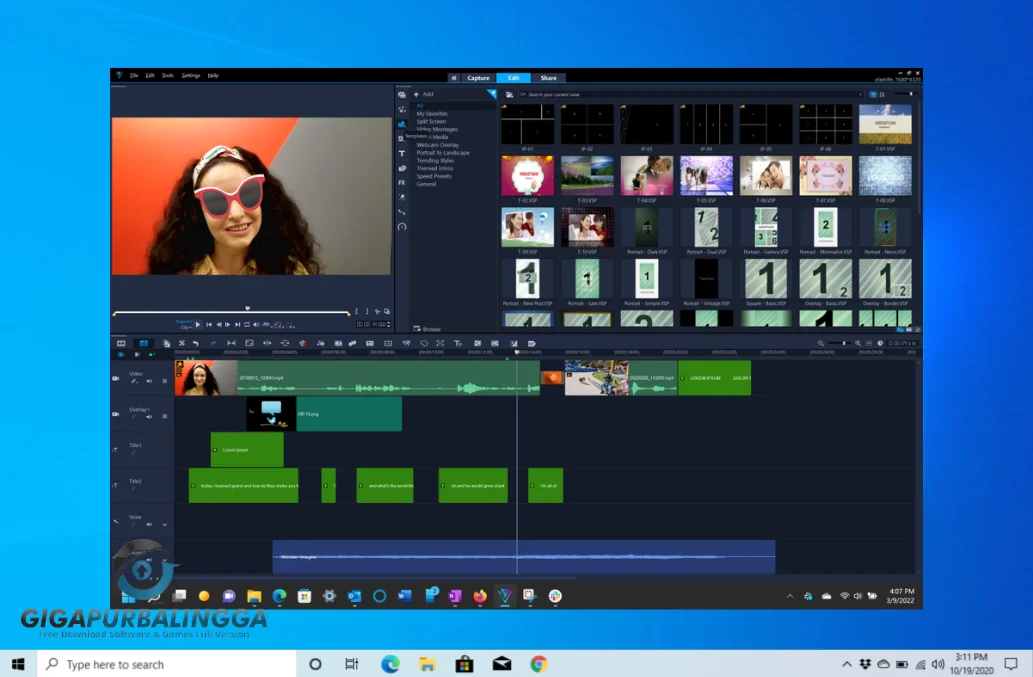Mute the Voice track
The height and width of the screenshot is (677, 1033).
(x=148, y=522)
